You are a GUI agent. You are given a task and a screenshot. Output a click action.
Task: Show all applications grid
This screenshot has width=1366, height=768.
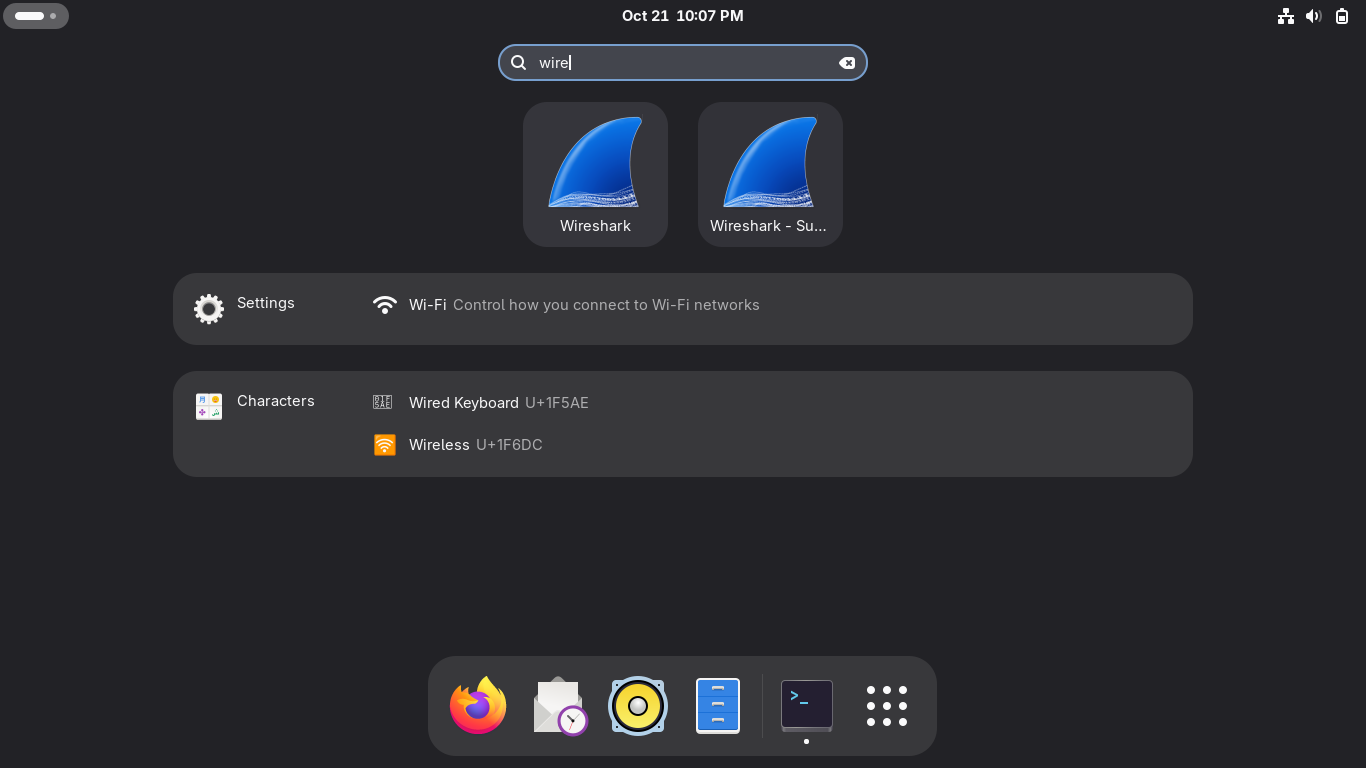click(887, 705)
